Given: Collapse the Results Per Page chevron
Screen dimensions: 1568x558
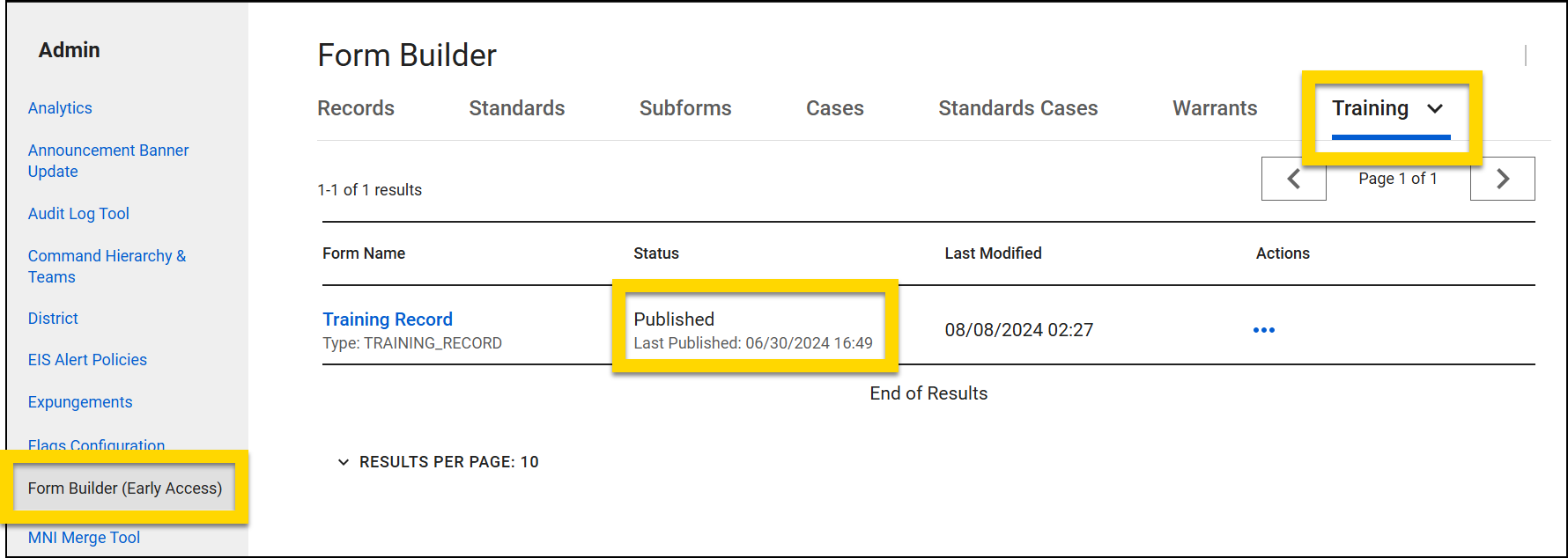Looking at the screenshot, I should tap(344, 461).
